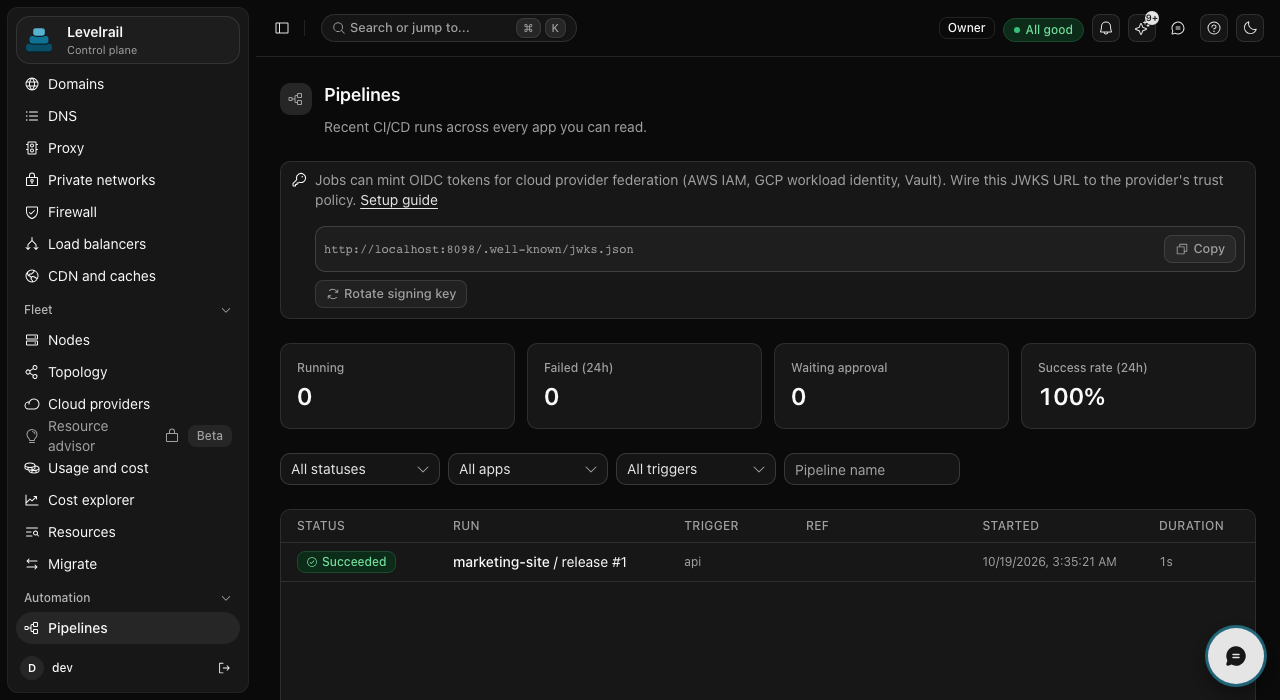Click the key icon in the OIDC banner
1280x700 pixels.
point(299,180)
